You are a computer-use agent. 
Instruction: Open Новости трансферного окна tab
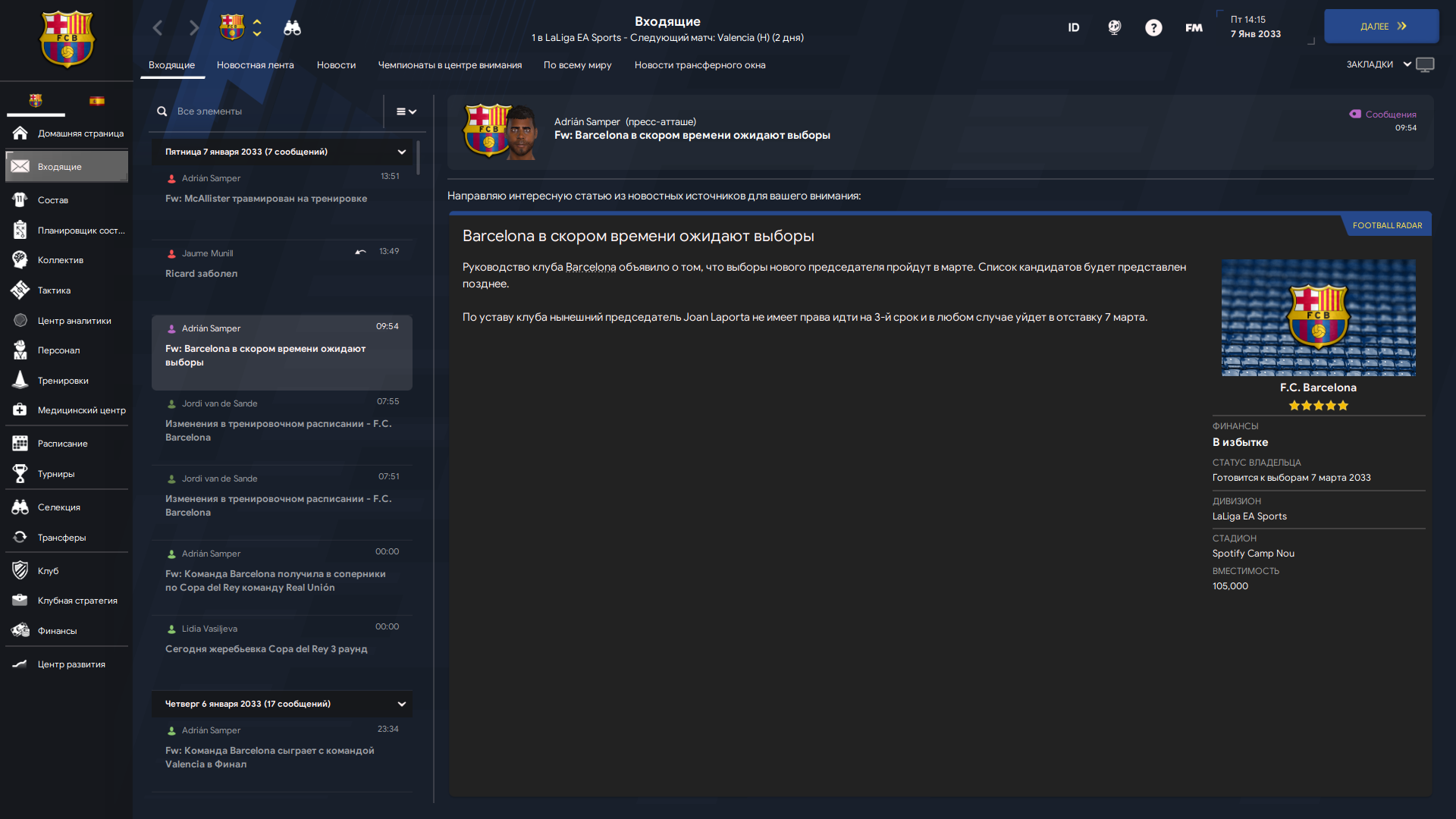click(x=700, y=65)
